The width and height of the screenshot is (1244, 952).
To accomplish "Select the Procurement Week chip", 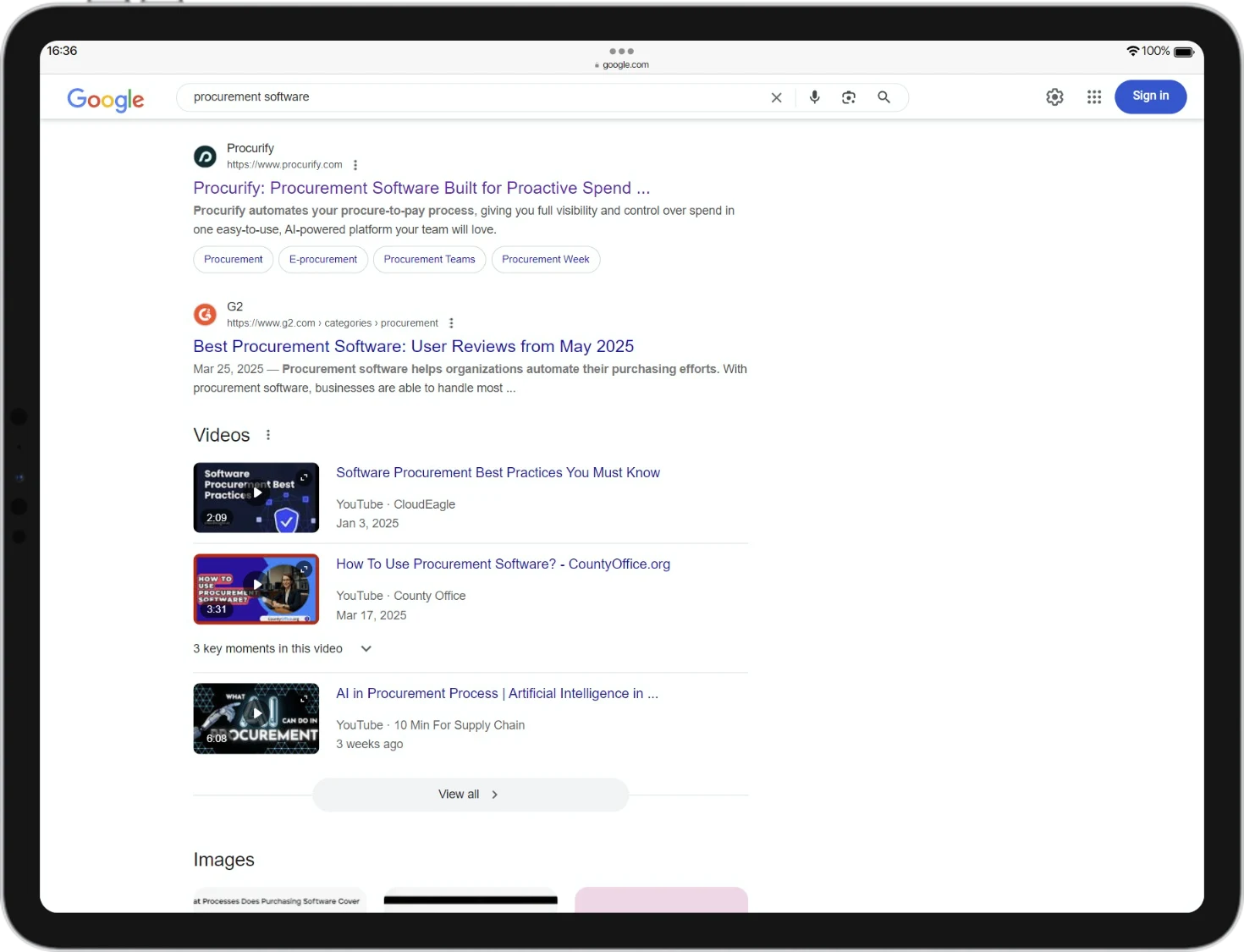I will [x=546, y=260].
